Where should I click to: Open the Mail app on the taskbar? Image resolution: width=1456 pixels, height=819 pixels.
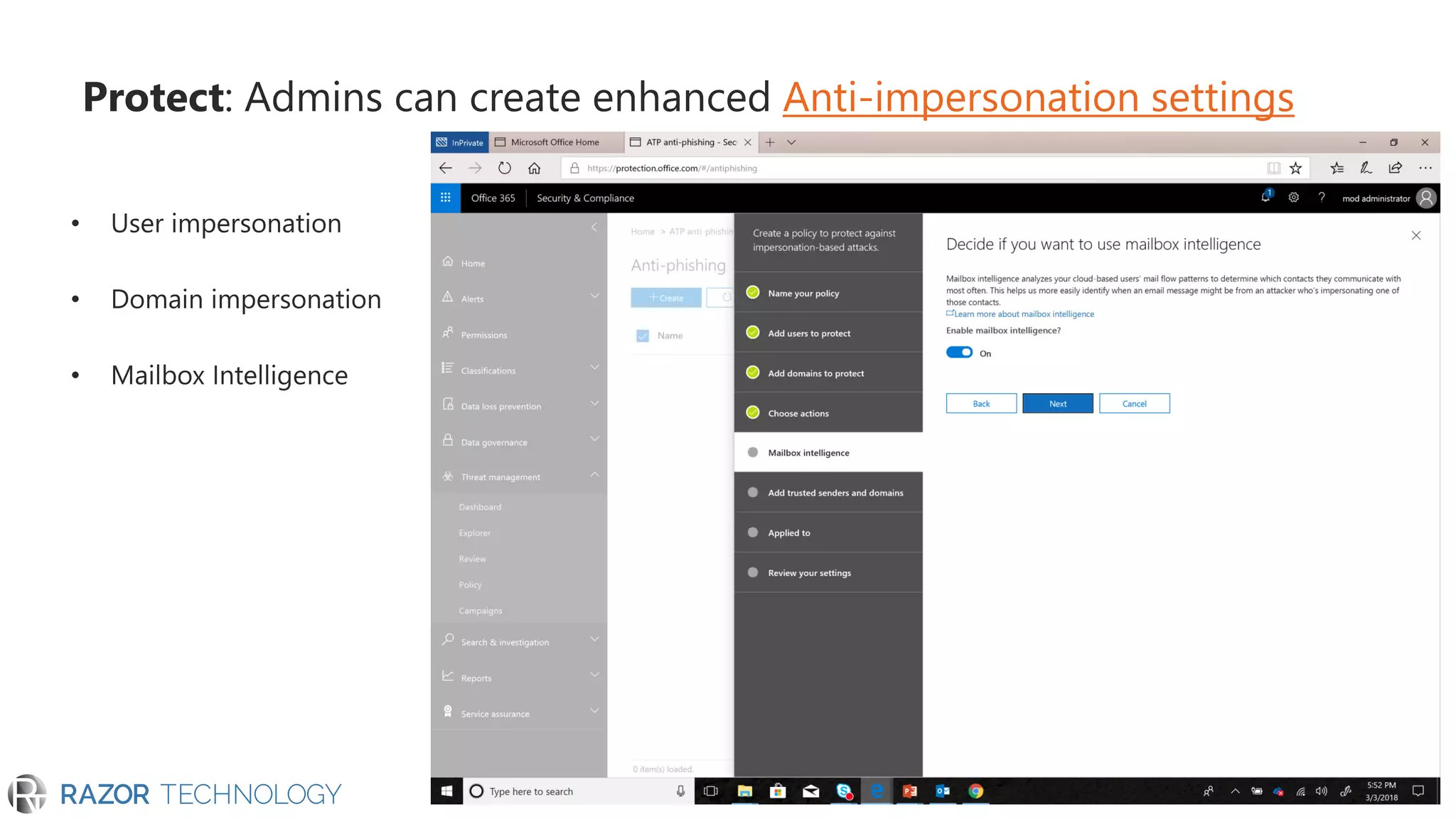coord(810,791)
